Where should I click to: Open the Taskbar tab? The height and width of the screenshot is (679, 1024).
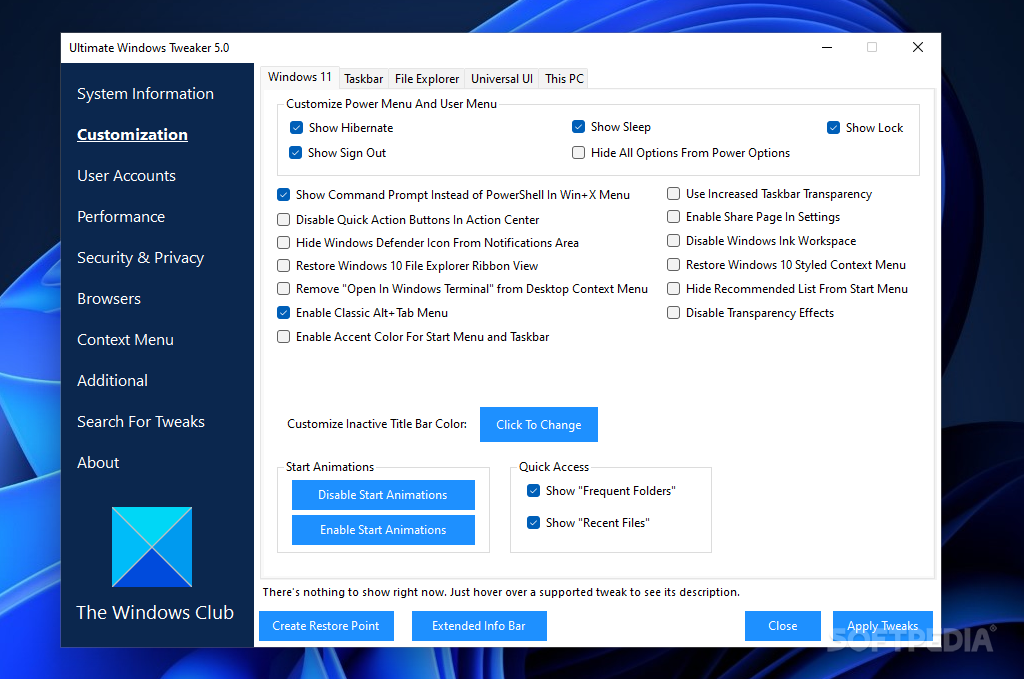pyautogui.click(x=363, y=78)
